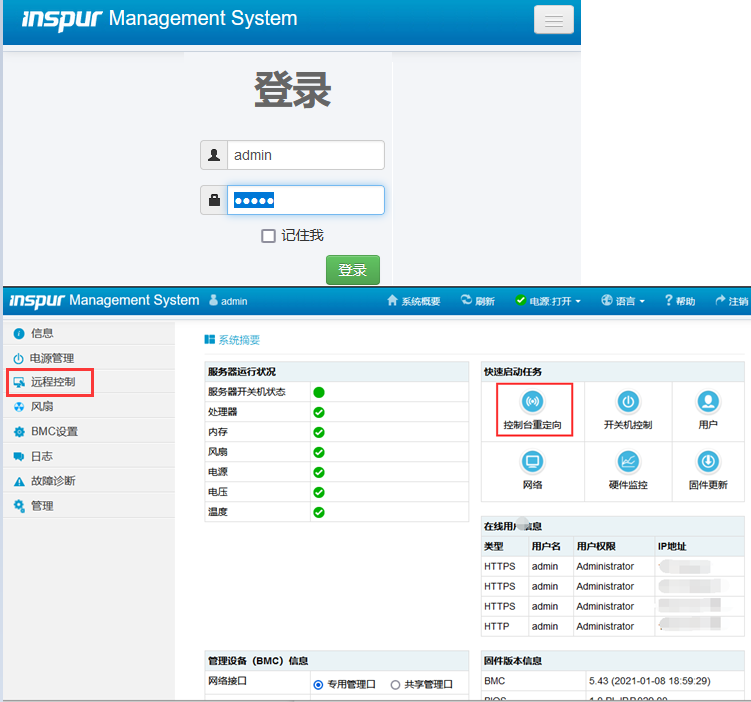The width and height of the screenshot is (751, 702).
Task: Click the 温度 status check icon
Action: coord(319,512)
